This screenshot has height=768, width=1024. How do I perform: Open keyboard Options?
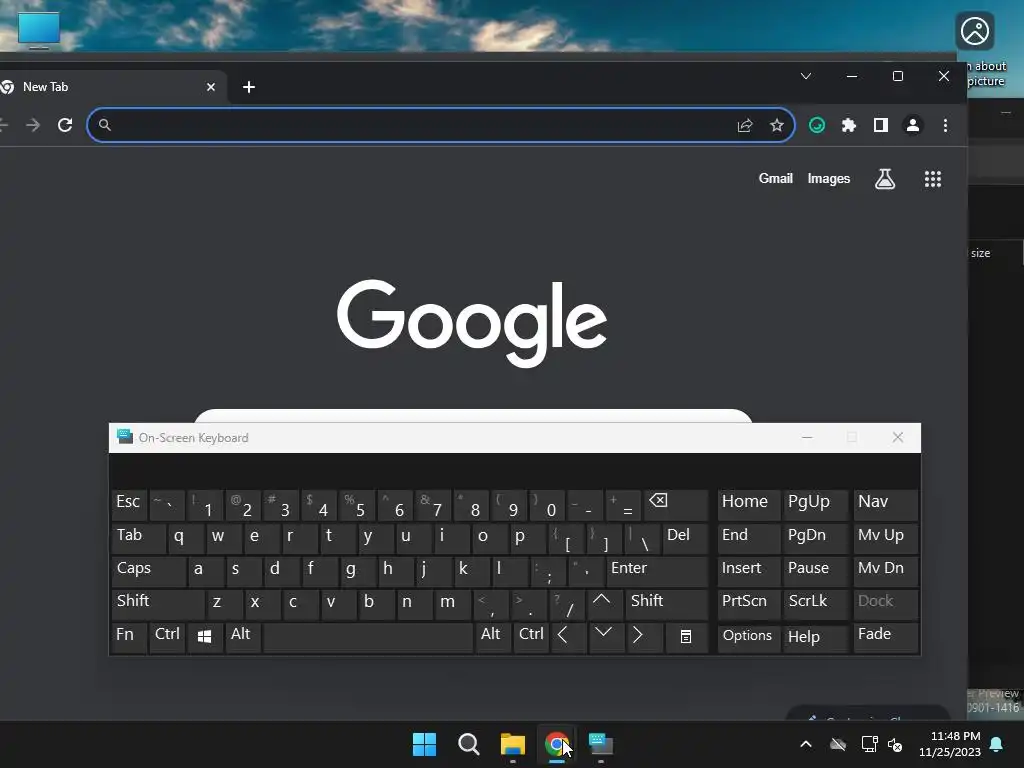click(748, 637)
